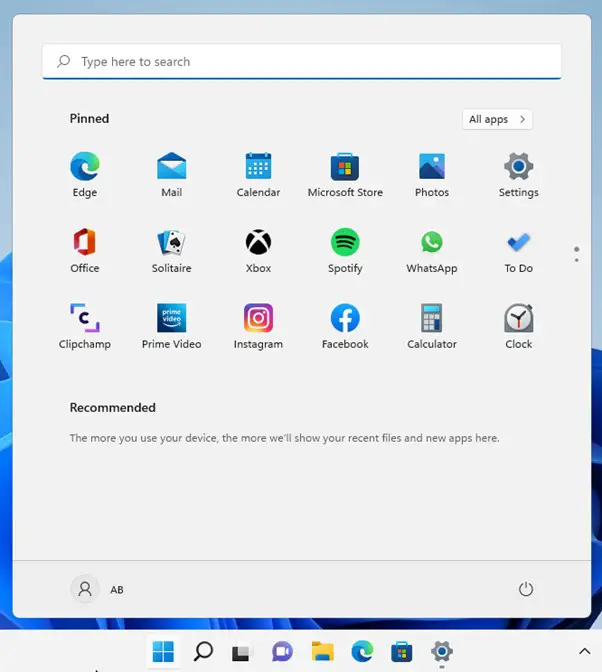
Task: Click the Recommended section heading
Action: click(113, 408)
